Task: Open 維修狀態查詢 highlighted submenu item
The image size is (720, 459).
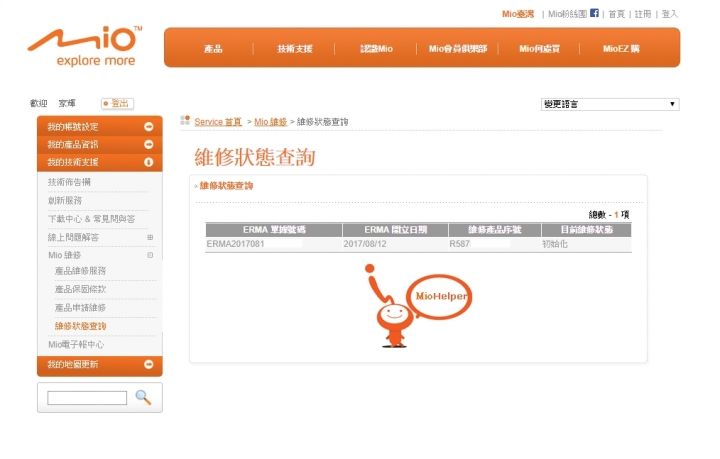Action: tap(80, 326)
